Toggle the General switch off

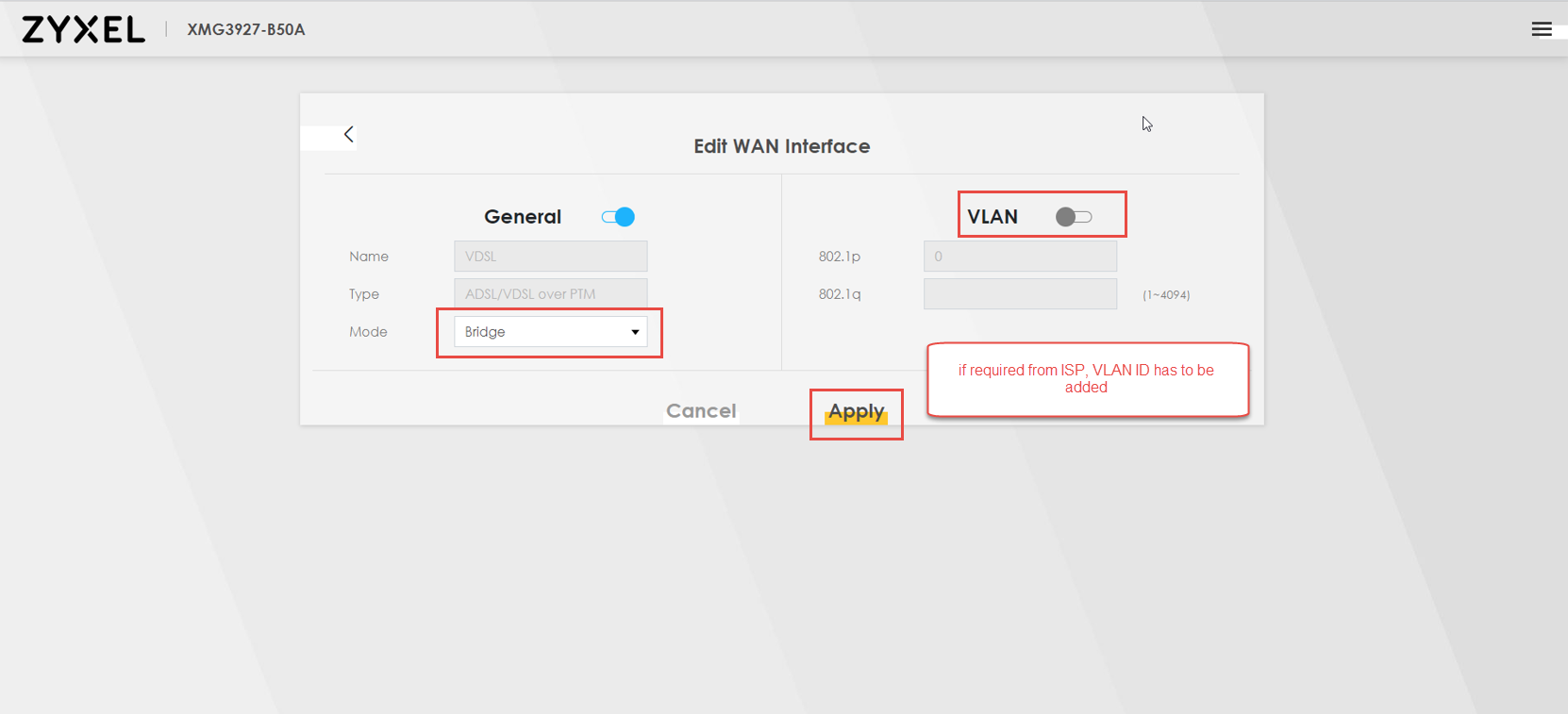point(618,217)
